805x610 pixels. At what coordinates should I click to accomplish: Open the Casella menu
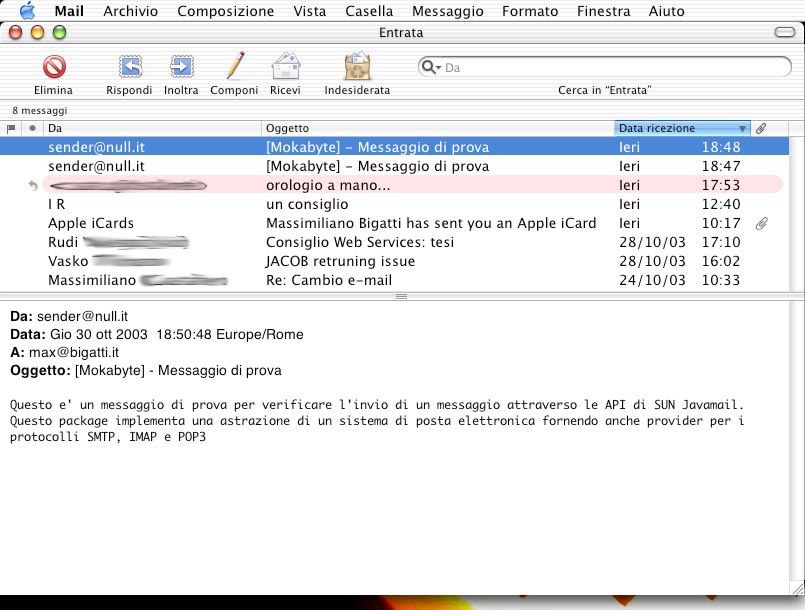369,11
